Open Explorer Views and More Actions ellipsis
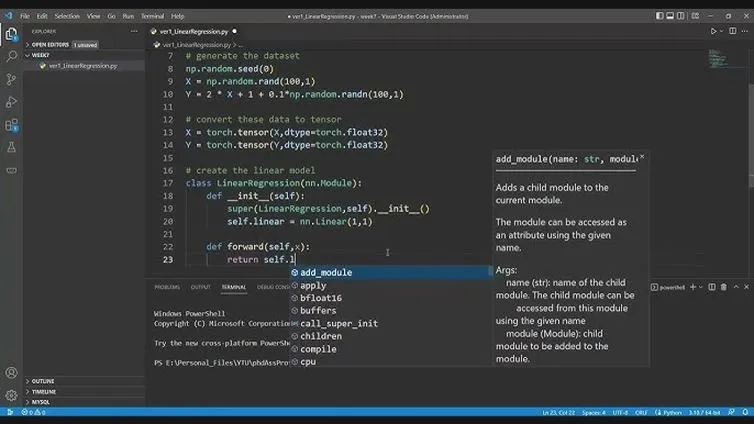 tap(134, 31)
